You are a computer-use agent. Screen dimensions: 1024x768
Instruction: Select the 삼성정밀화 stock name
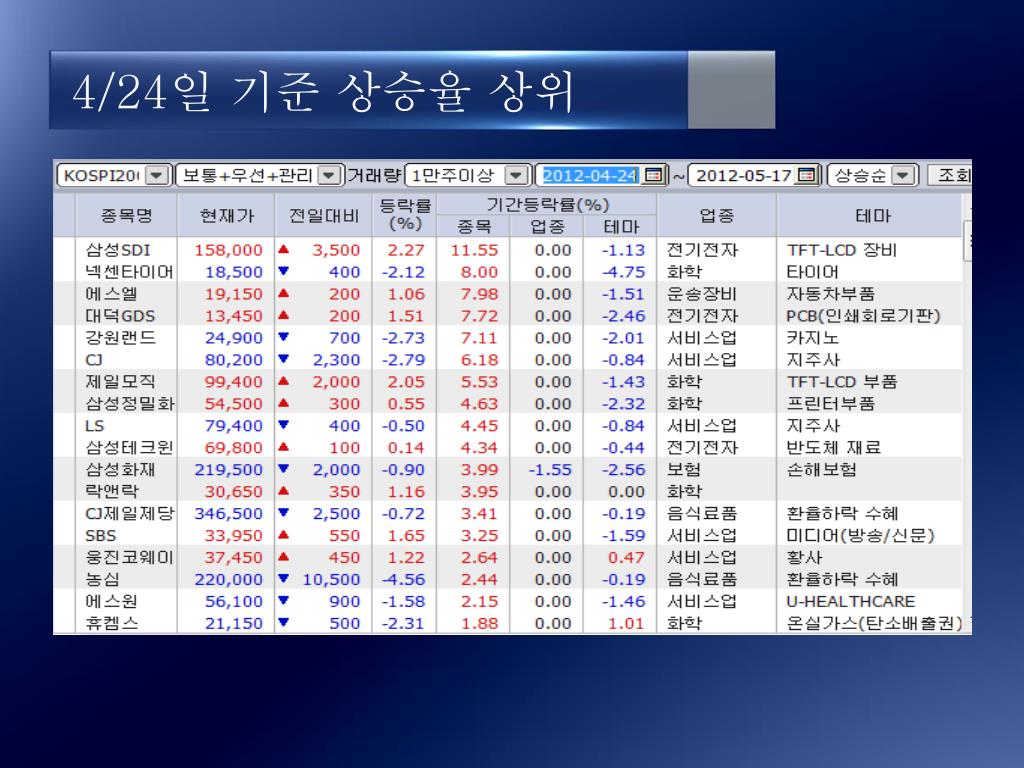(130, 404)
